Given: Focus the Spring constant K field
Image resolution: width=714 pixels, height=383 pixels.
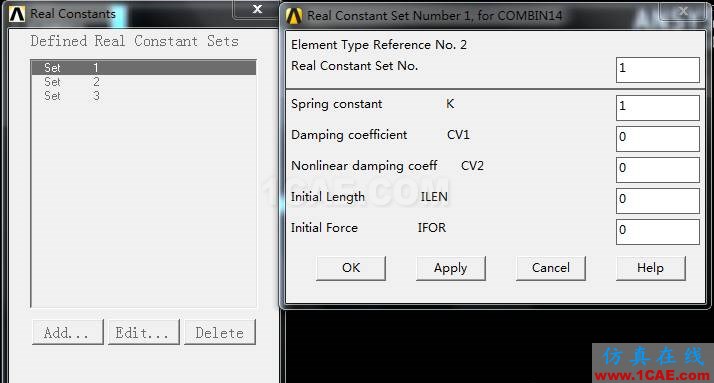Looking at the screenshot, I should [x=658, y=107].
